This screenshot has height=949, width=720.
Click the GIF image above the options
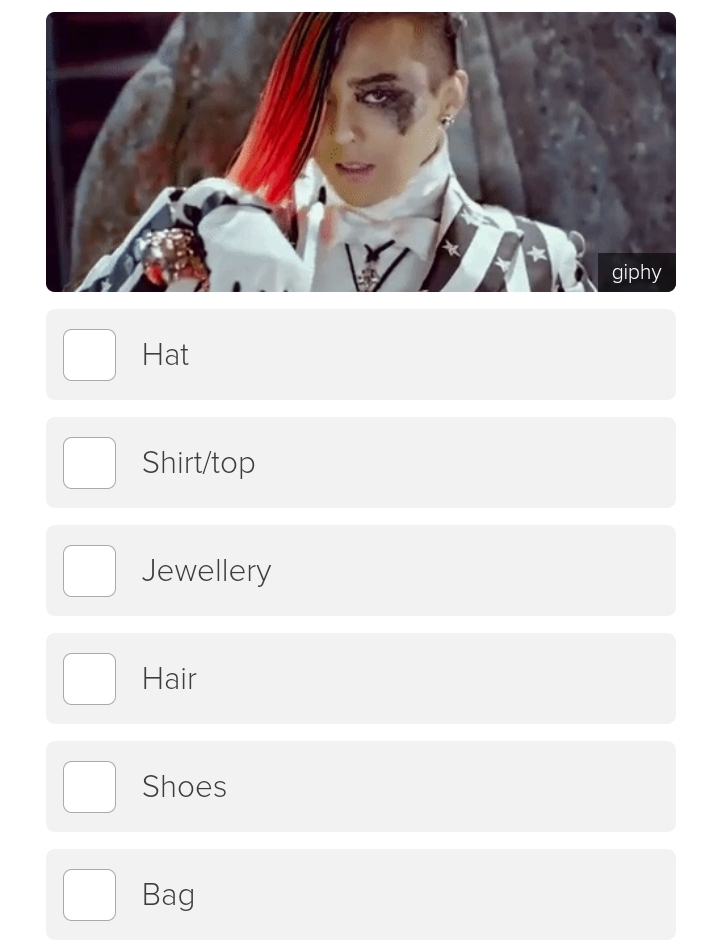tap(361, 152)
